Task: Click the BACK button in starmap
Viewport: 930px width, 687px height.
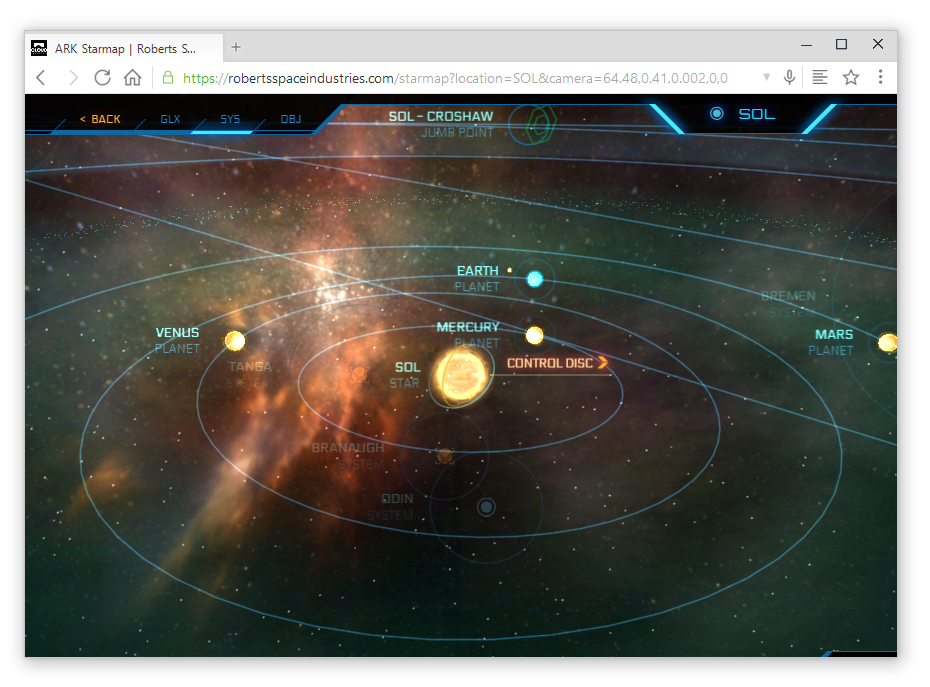Action: tap(100, 119)
